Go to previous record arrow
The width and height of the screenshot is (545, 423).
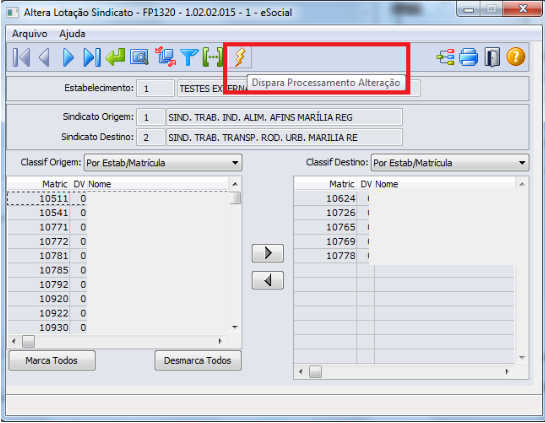[x=44, y=57]
